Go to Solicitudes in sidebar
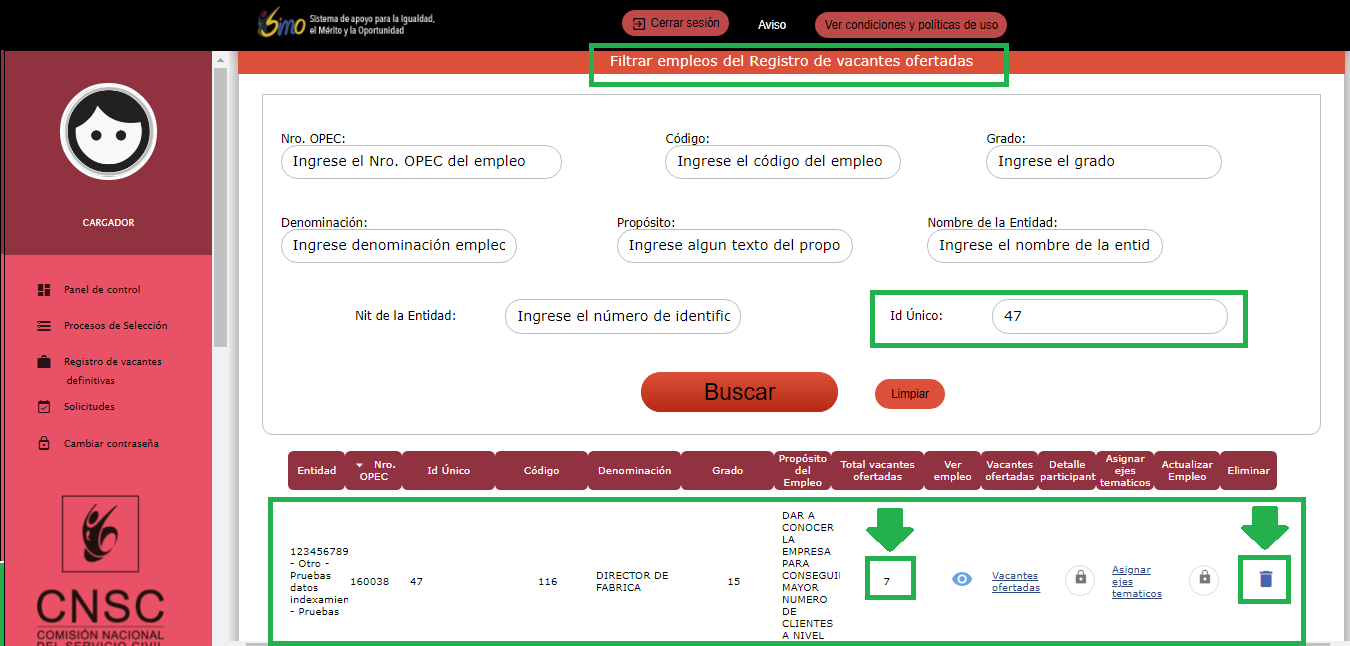The height and width of the screenshot is (646, 1350). pos(89,407)
